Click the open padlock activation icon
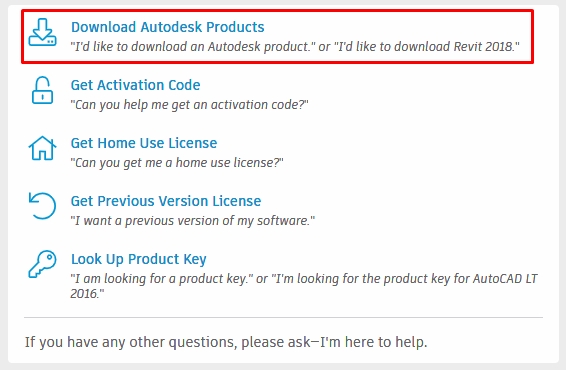The width and height of the screenshot is (566, 370). click(x=43, y=90)
